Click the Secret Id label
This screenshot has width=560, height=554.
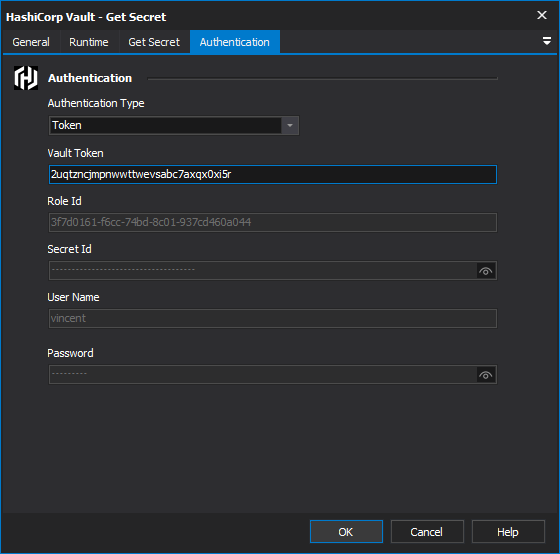click(69, 249)
